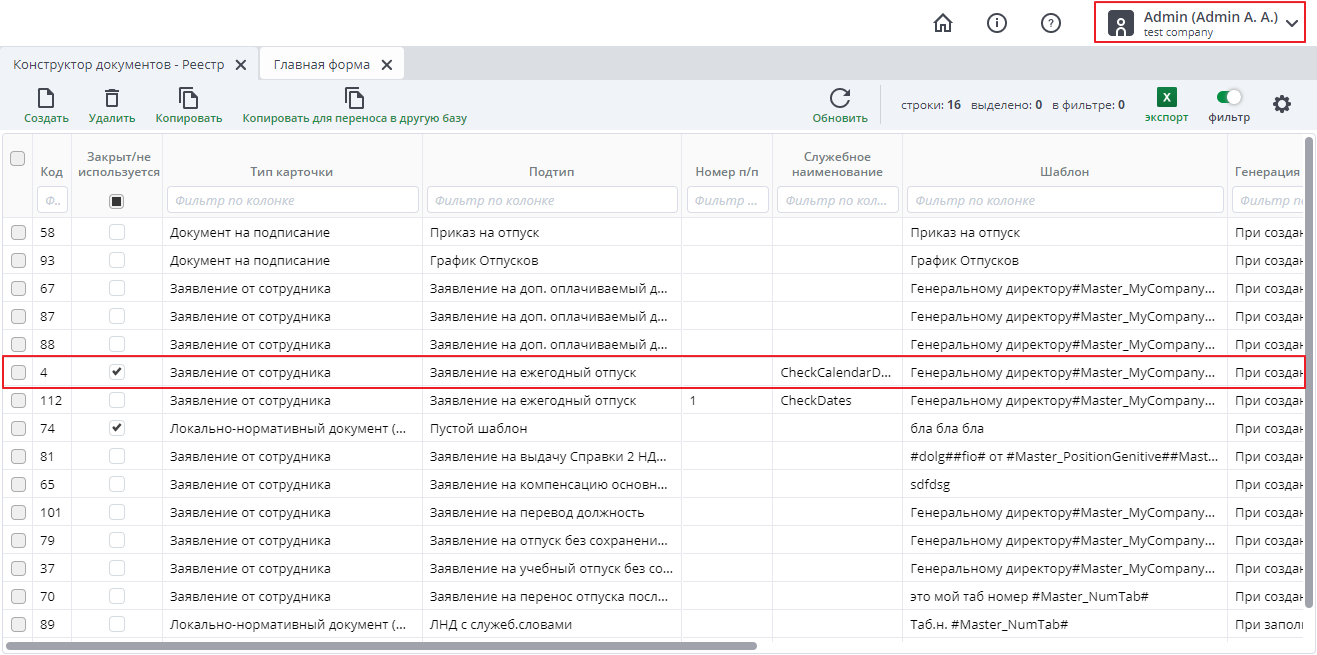The image size is (1317, 655).
Task: Click the horizontal scrollbar at table bottom
Action: point(380,646)
